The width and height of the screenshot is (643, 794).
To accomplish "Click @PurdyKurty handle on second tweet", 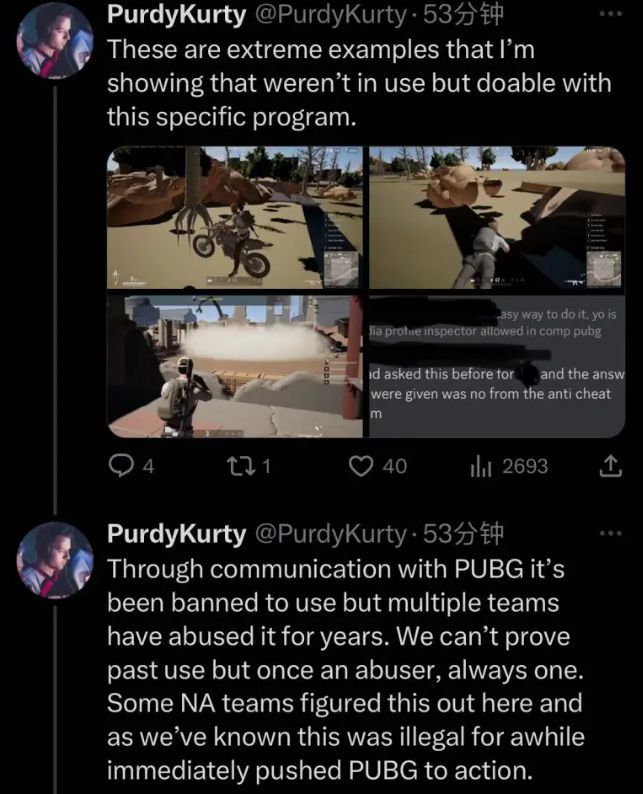I will point(330,534).
